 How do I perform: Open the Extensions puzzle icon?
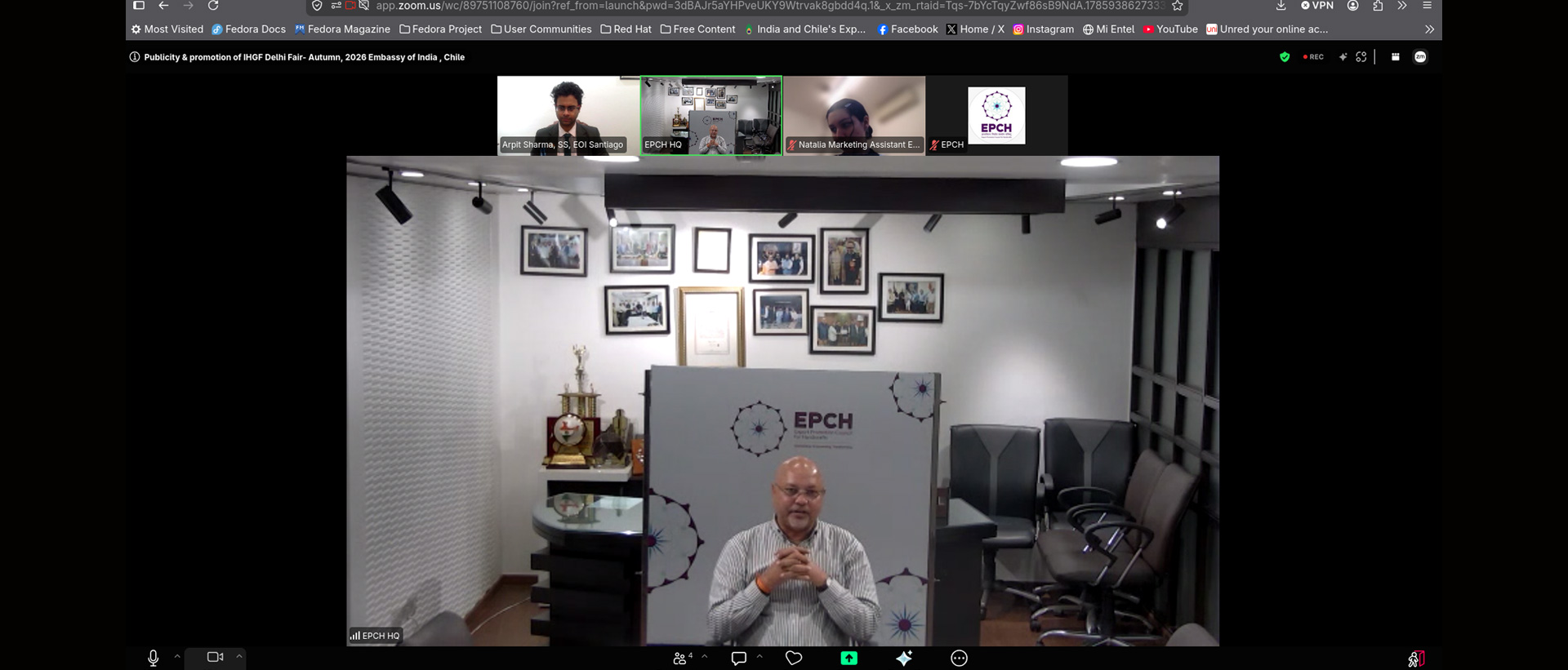pos(1378,6)
